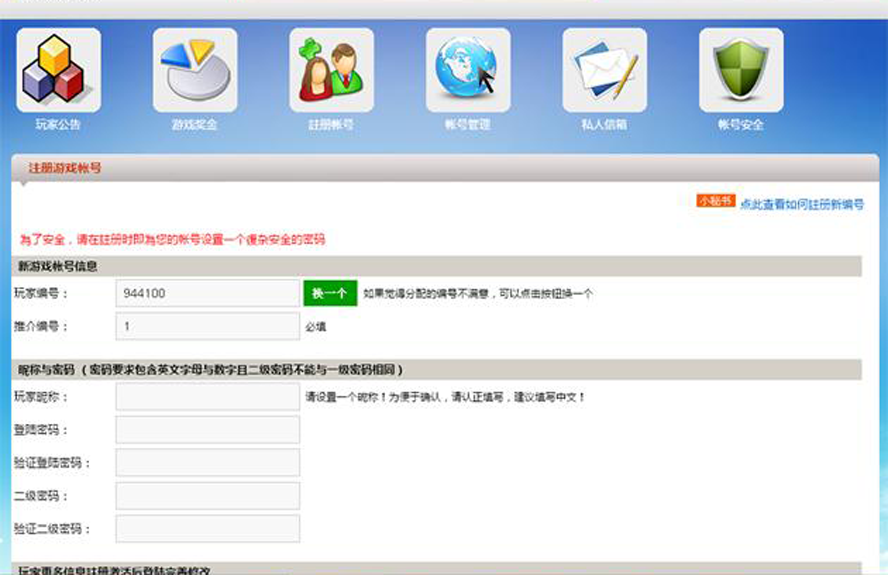This screenshot has height=575, width=888.
Task: Click the 新游戏帐号信息 section header
Action: (437, 266)
